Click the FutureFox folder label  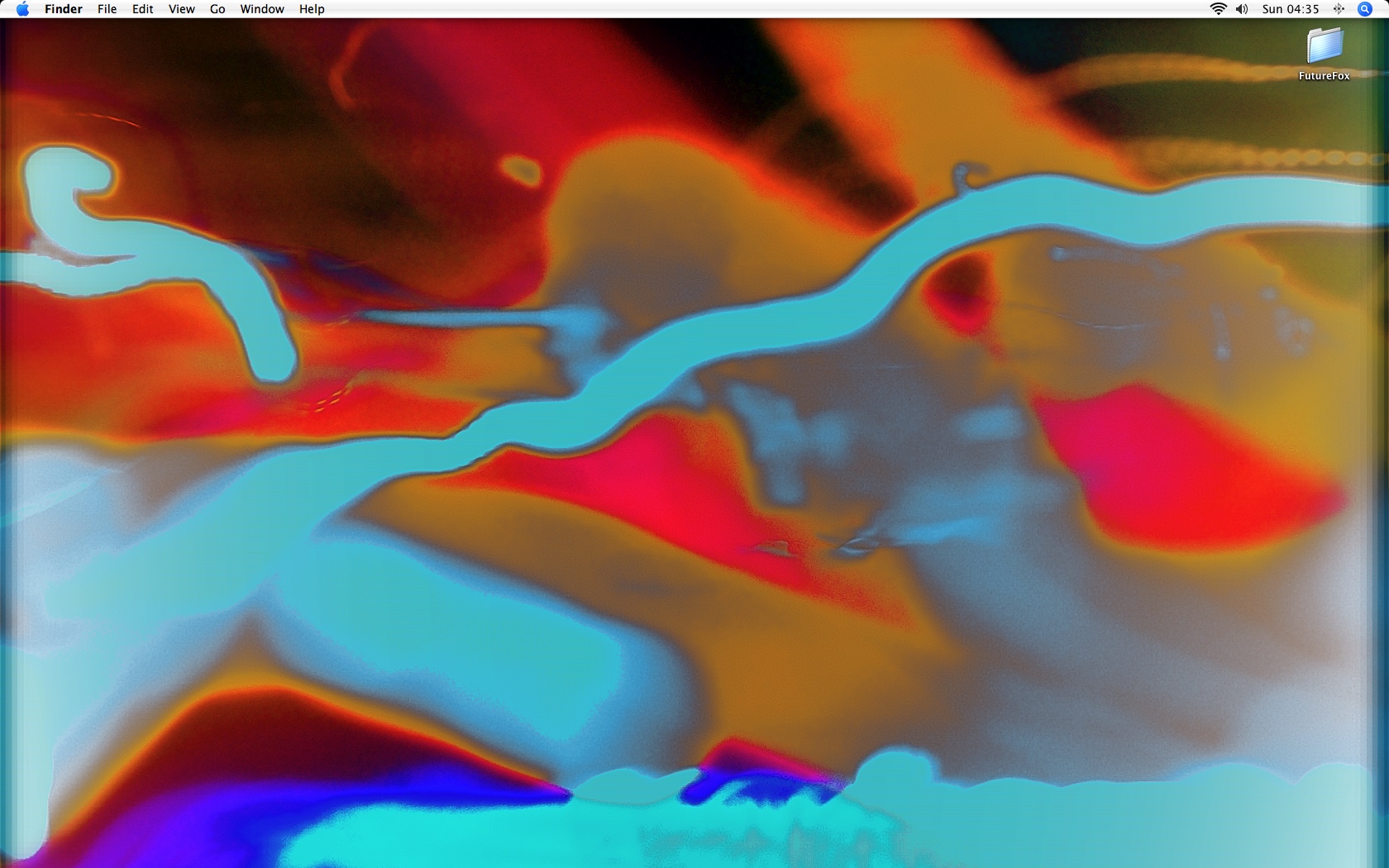[x=1325, y=75]
